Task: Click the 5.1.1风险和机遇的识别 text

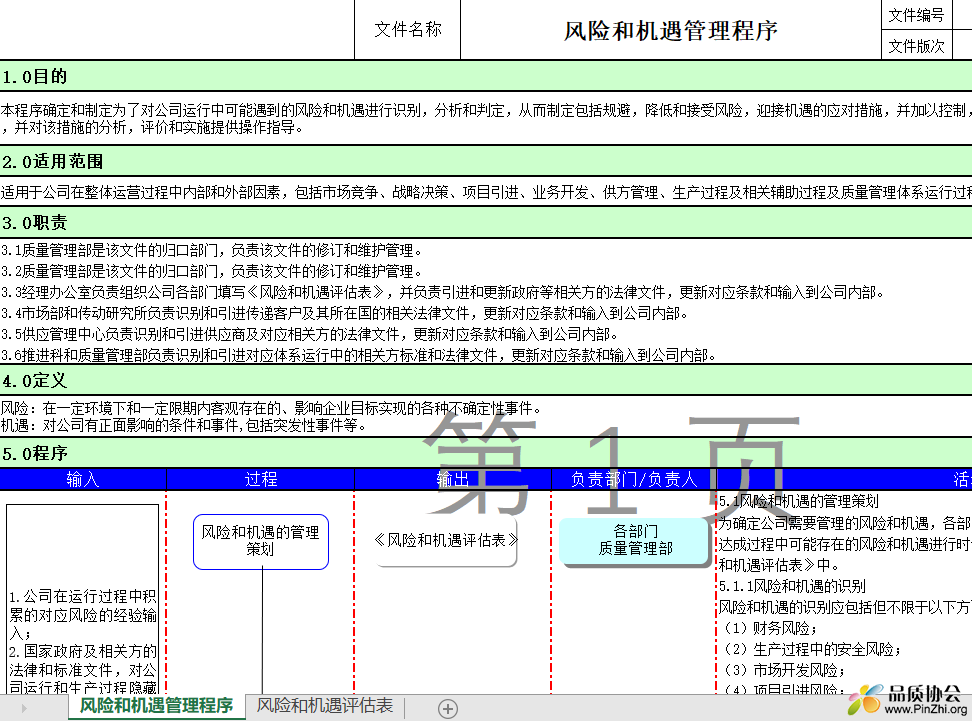Action: click(792, 586)
